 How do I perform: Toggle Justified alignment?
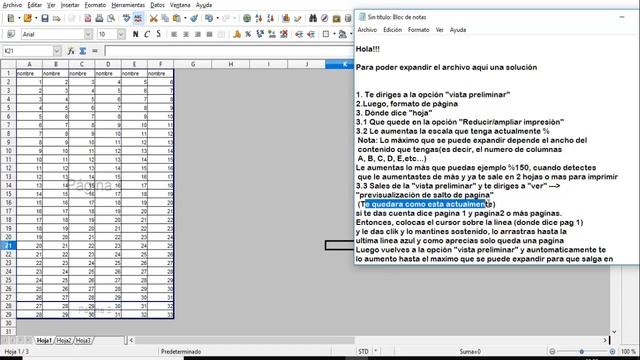tap(209, 34)
